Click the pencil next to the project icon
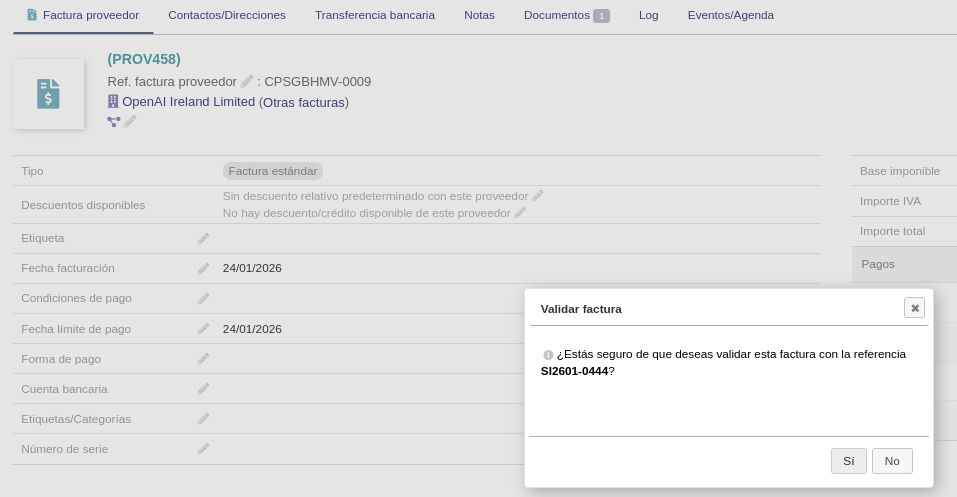 [130, 121]
